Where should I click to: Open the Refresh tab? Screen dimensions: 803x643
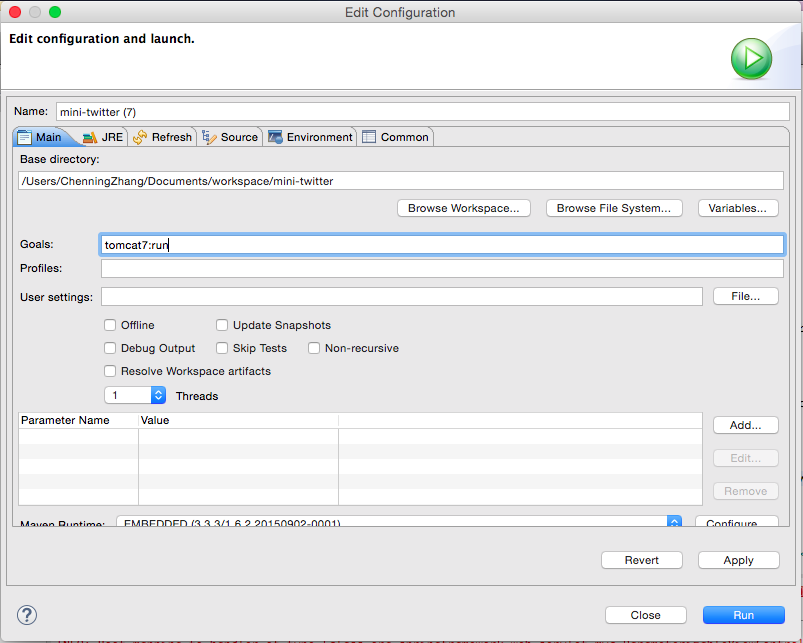[x=162, y=137]
